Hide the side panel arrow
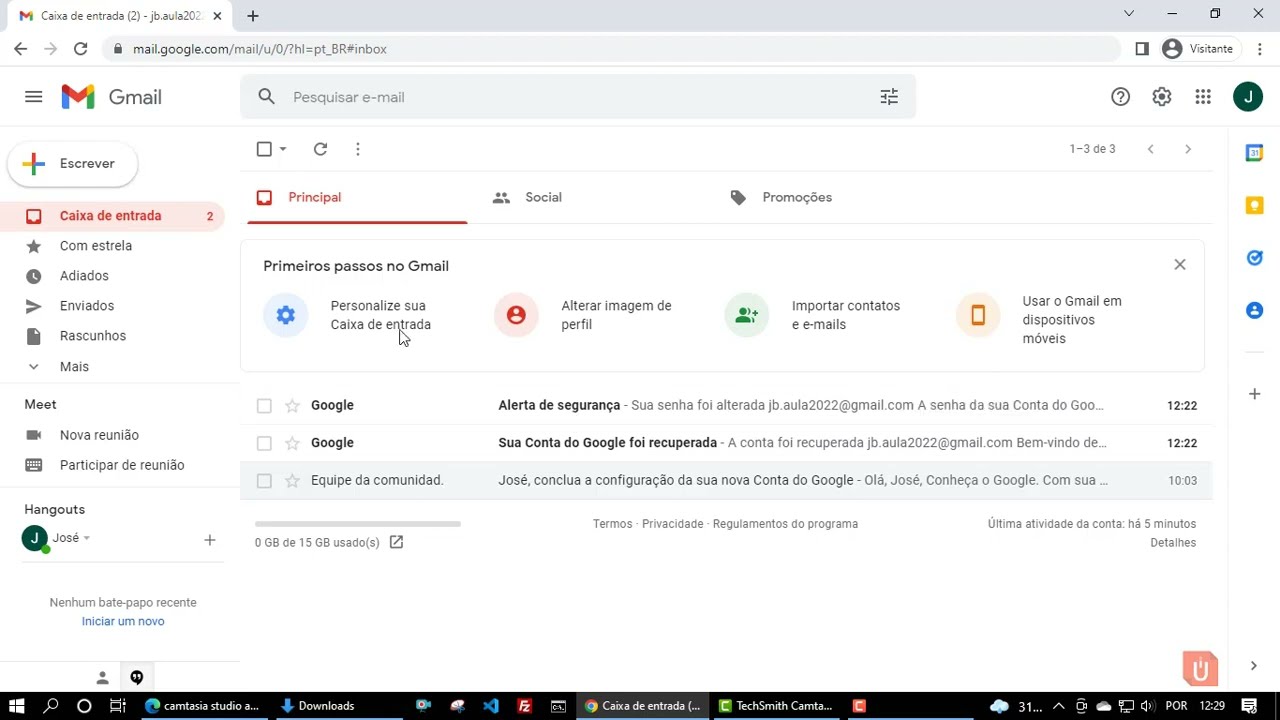The height and width of the screenshot is (720, 1280). click(x=1254, y=666)
